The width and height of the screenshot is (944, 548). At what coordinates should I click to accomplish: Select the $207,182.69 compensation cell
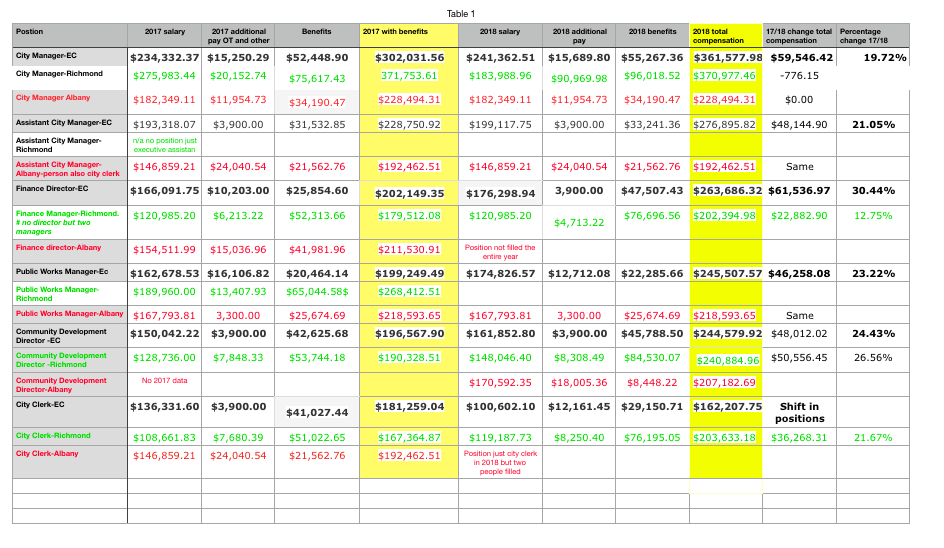[726, 382]
